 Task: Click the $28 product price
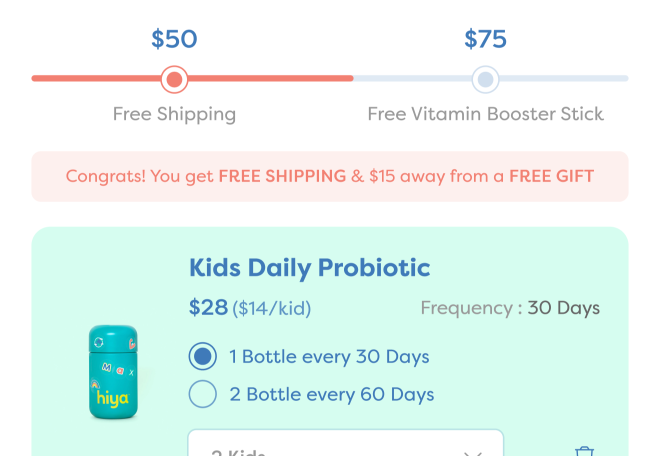(208, 307)
